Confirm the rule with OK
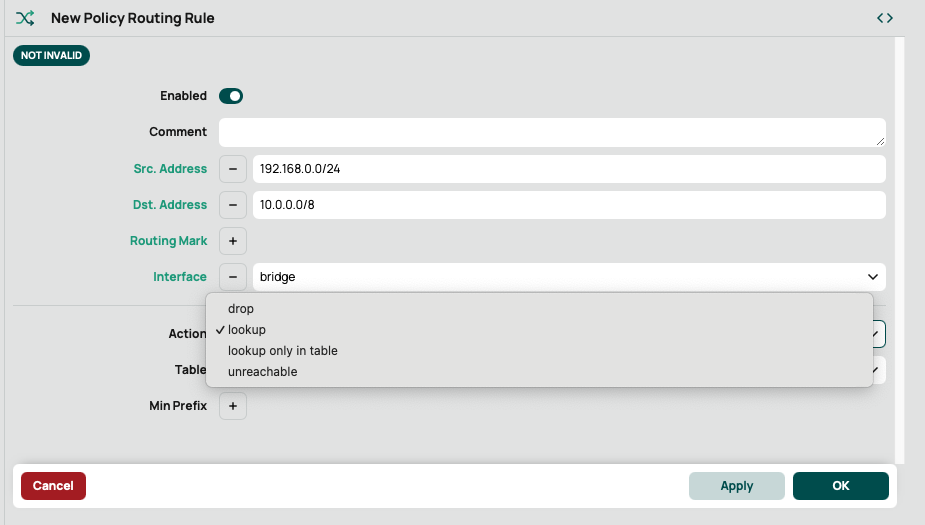This screenshot has height=525, width=925. click(x=841, y=485)
